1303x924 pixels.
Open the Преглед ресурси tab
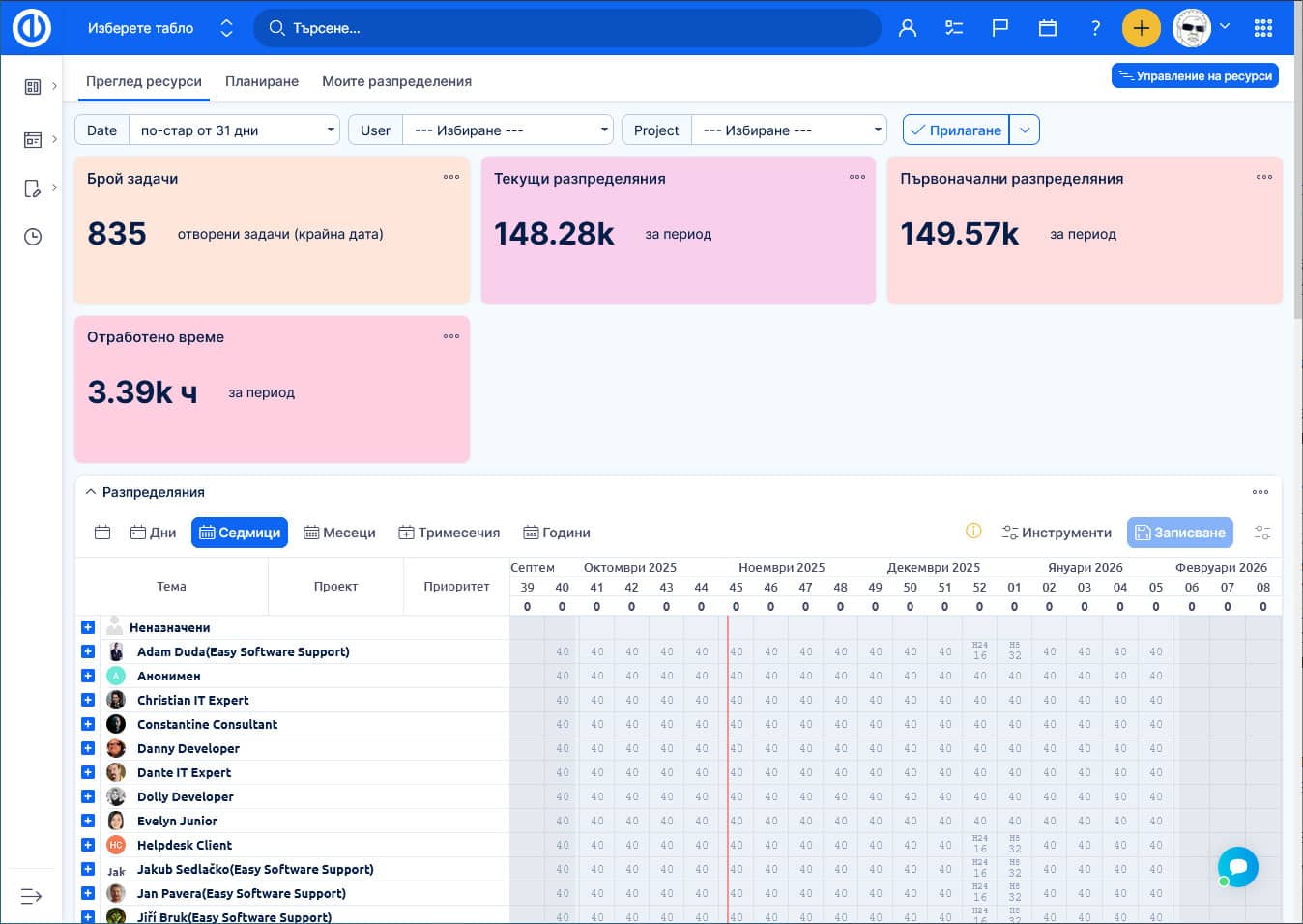[144, 81]
